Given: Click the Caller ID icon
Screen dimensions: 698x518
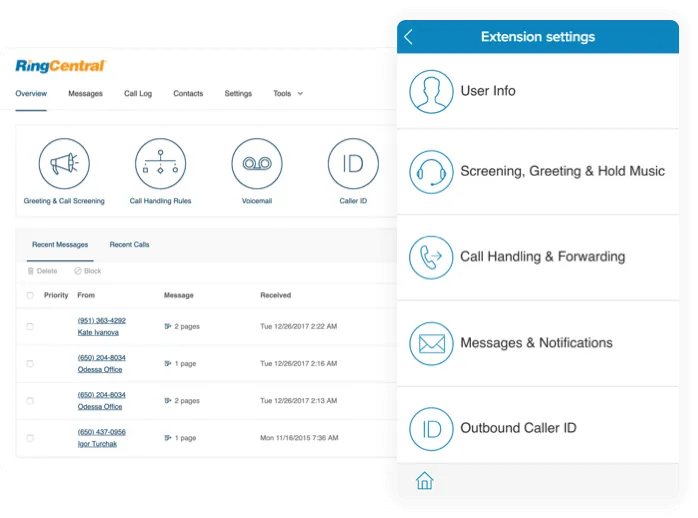Looking at the screenshot, I should (x=353, y=164).
